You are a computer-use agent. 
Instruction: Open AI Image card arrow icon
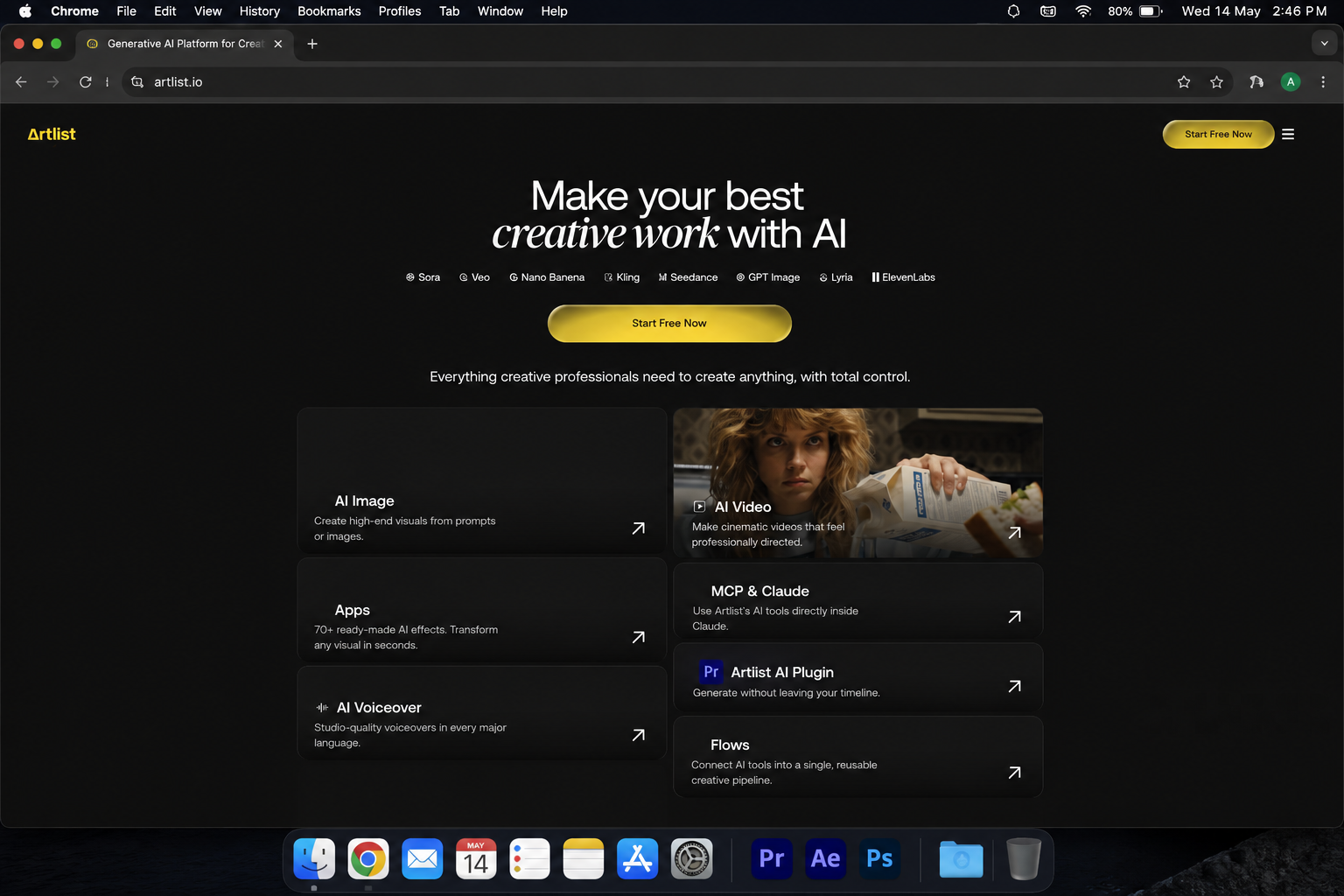tap(639, 528)
